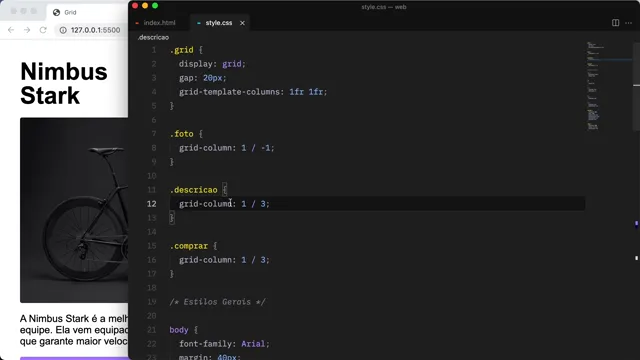Click the browser forward arrow

[27, 30]
